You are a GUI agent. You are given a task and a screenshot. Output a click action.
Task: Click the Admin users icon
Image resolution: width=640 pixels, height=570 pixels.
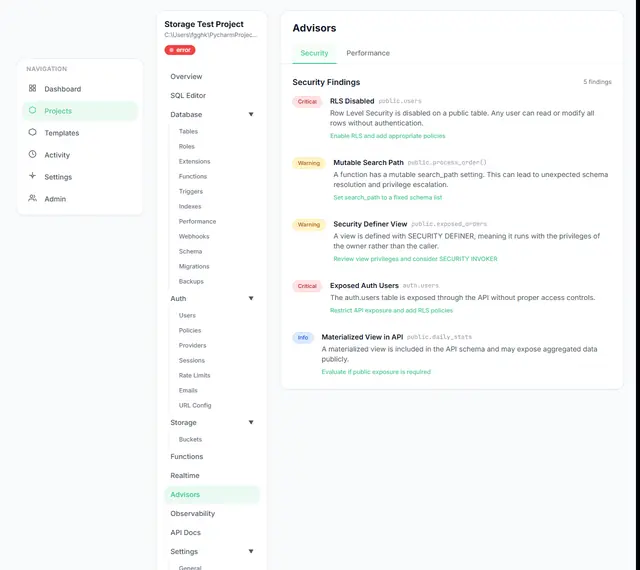[x=33, y=198]
